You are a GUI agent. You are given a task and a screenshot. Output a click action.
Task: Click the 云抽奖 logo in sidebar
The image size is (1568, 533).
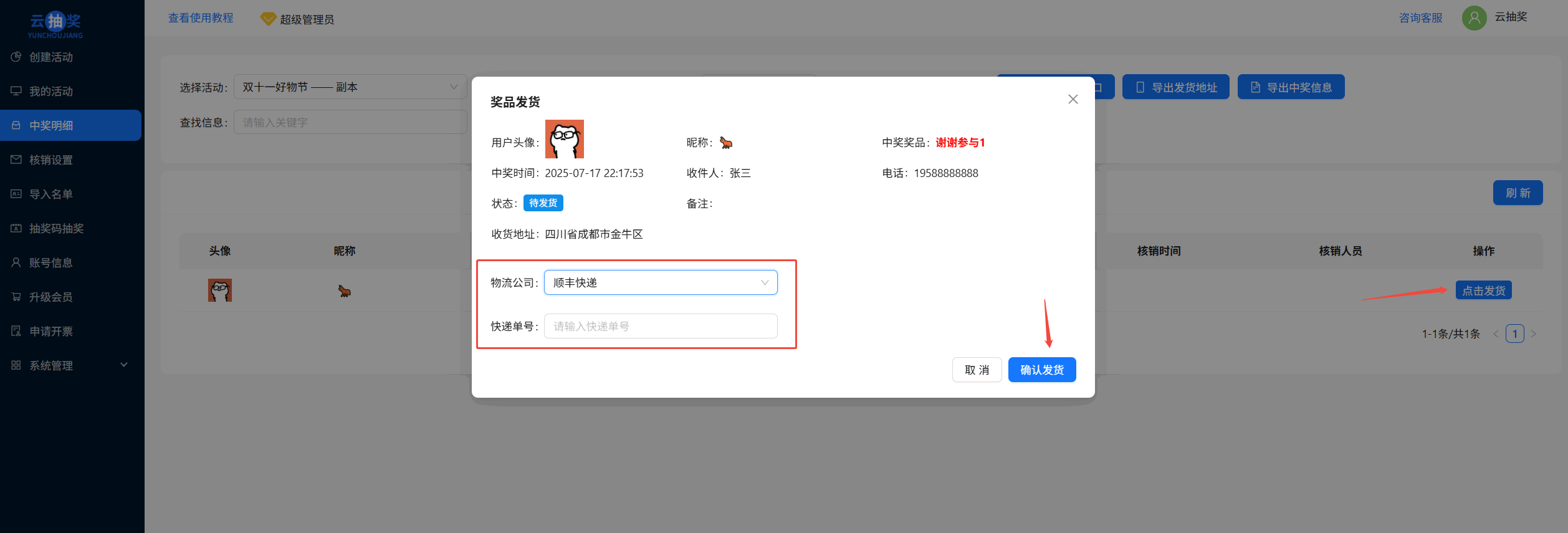coord(55,24)
